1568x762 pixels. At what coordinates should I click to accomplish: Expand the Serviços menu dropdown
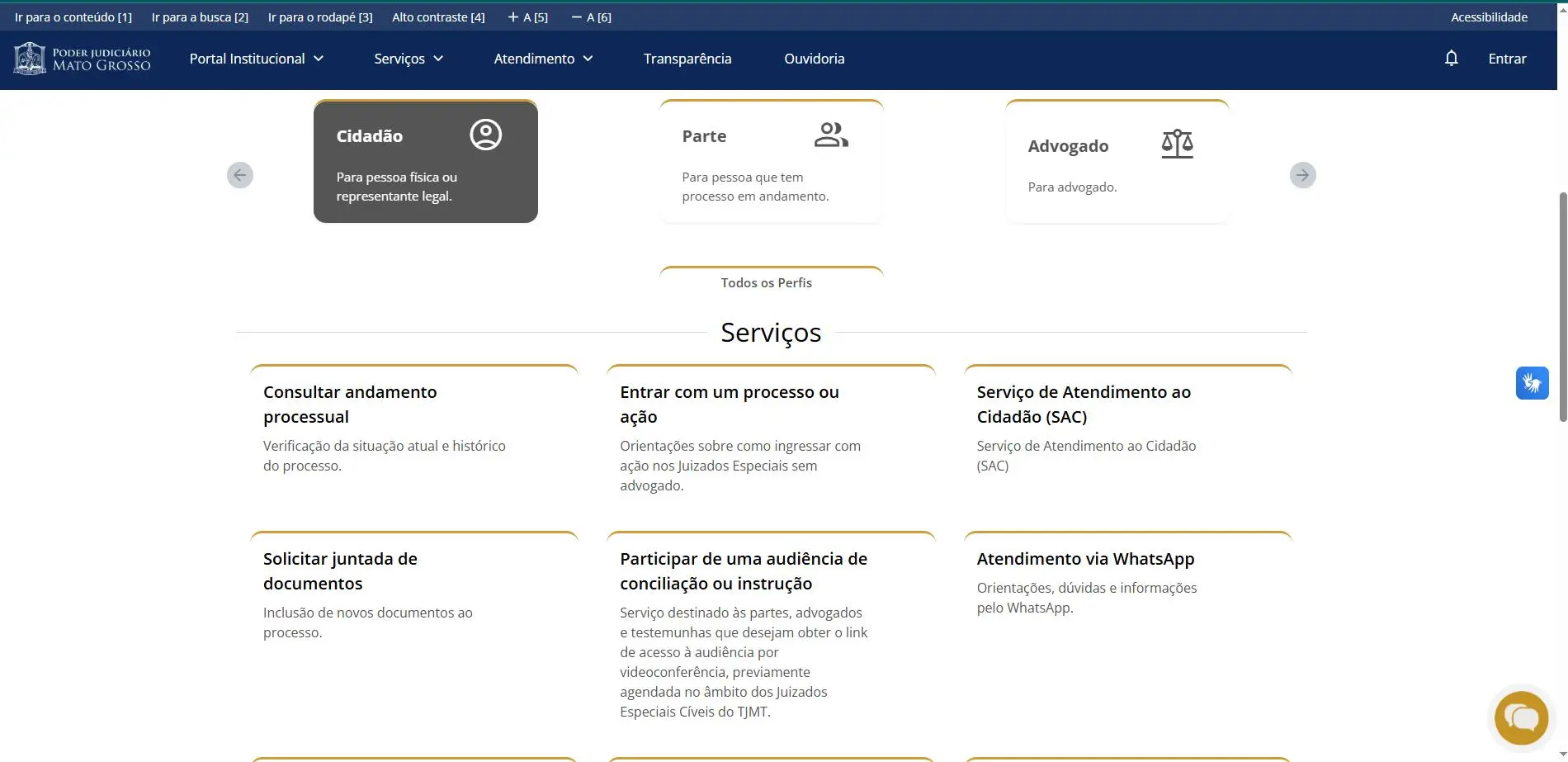click(x=409, y=59)
